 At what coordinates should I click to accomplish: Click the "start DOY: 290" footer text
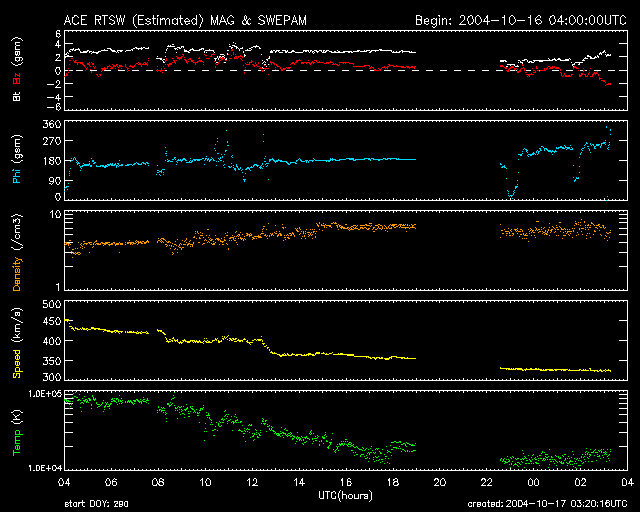tap(96, 504)
